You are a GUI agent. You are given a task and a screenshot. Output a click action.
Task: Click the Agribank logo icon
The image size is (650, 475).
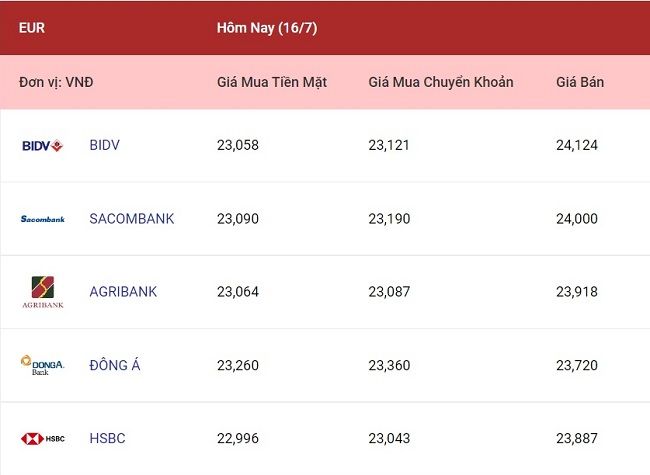43,292
